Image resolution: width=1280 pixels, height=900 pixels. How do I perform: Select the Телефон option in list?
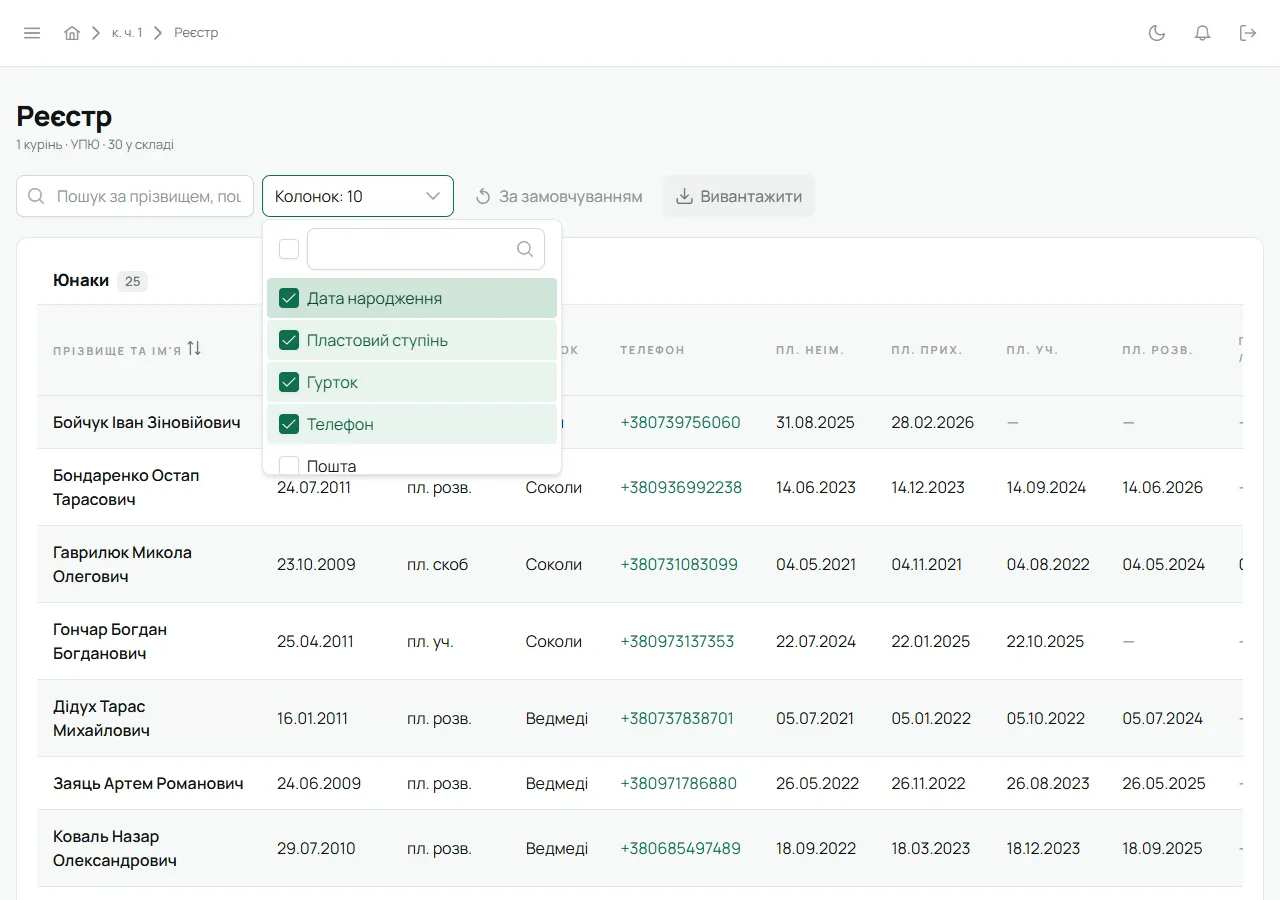pos(412,424)
